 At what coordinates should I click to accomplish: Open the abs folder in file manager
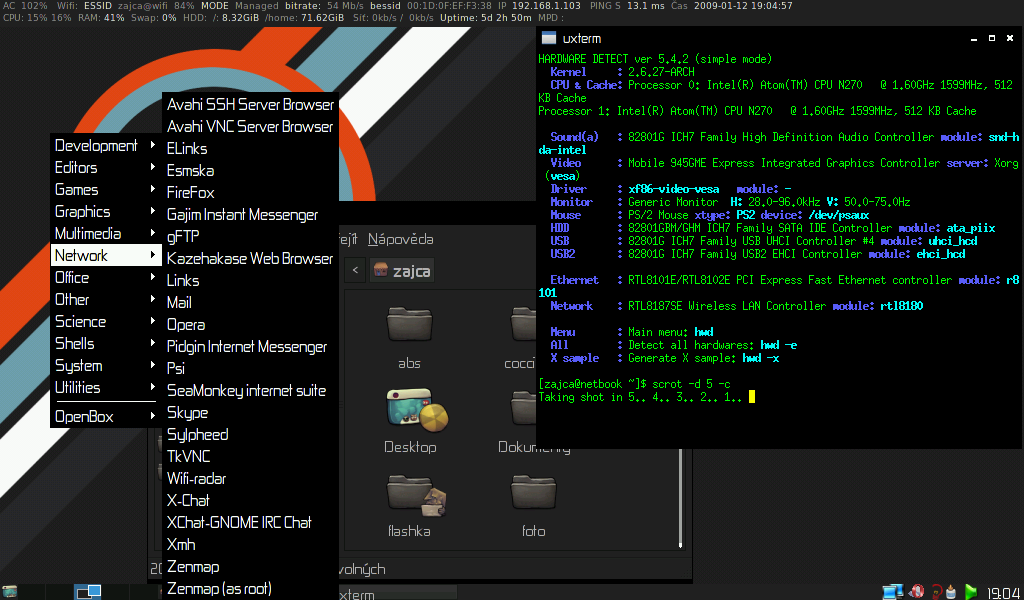409,324
